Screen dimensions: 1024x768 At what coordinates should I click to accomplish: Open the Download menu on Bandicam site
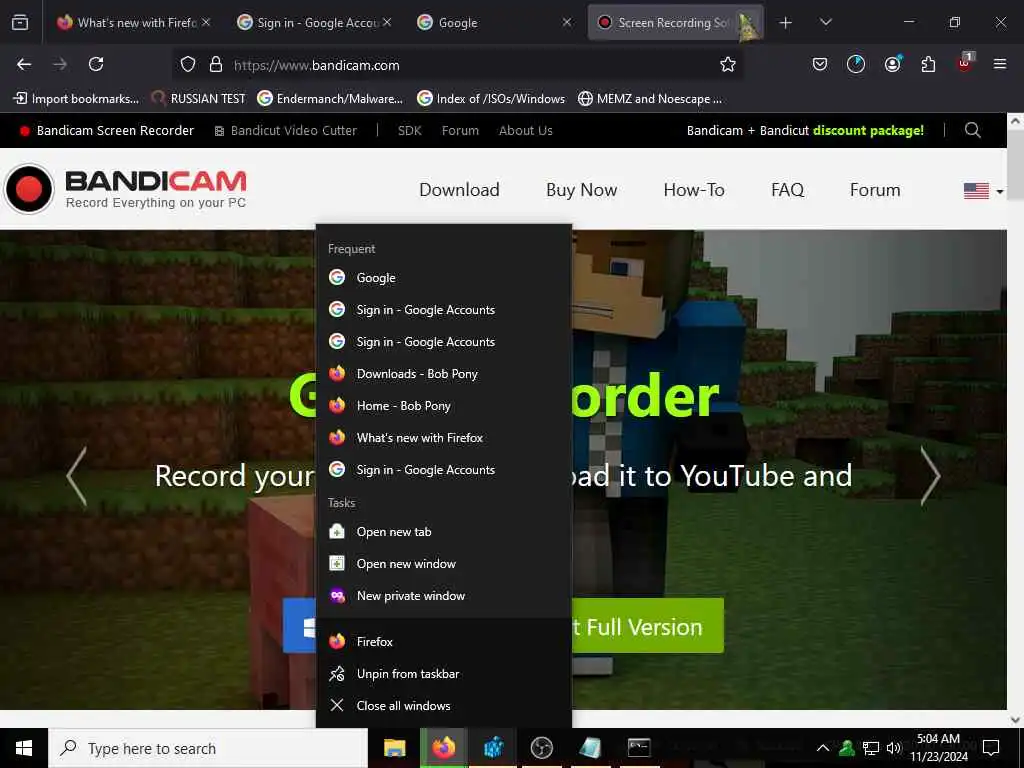pyautogui.click(x=459, y=190)
